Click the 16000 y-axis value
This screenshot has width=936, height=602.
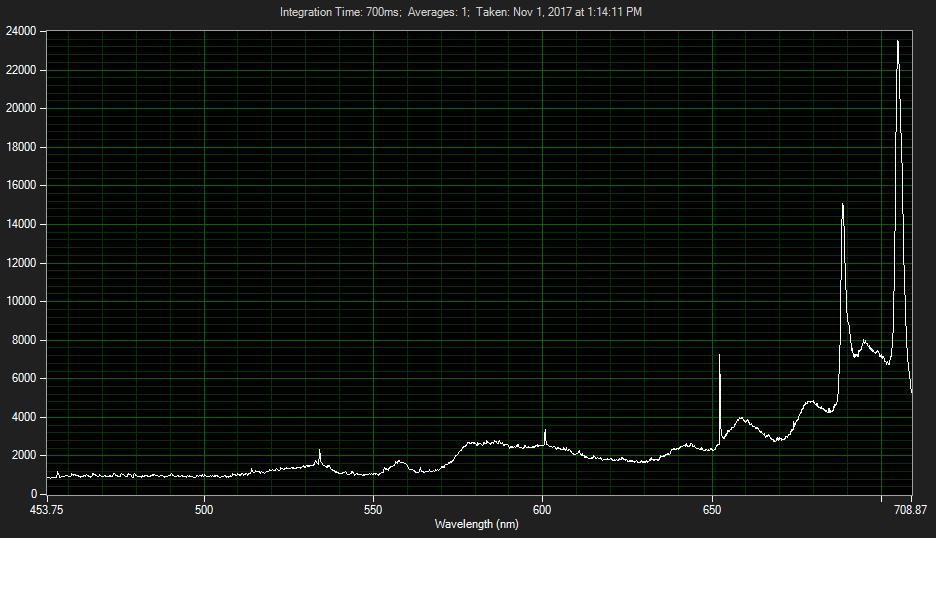click(21, 185)
